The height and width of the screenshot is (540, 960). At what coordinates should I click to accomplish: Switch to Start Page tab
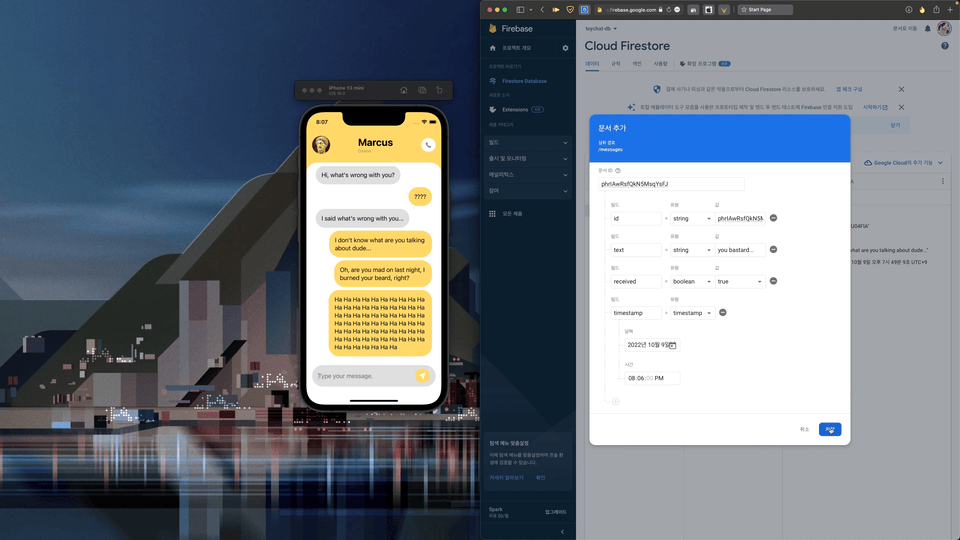[x=765, y=10]
